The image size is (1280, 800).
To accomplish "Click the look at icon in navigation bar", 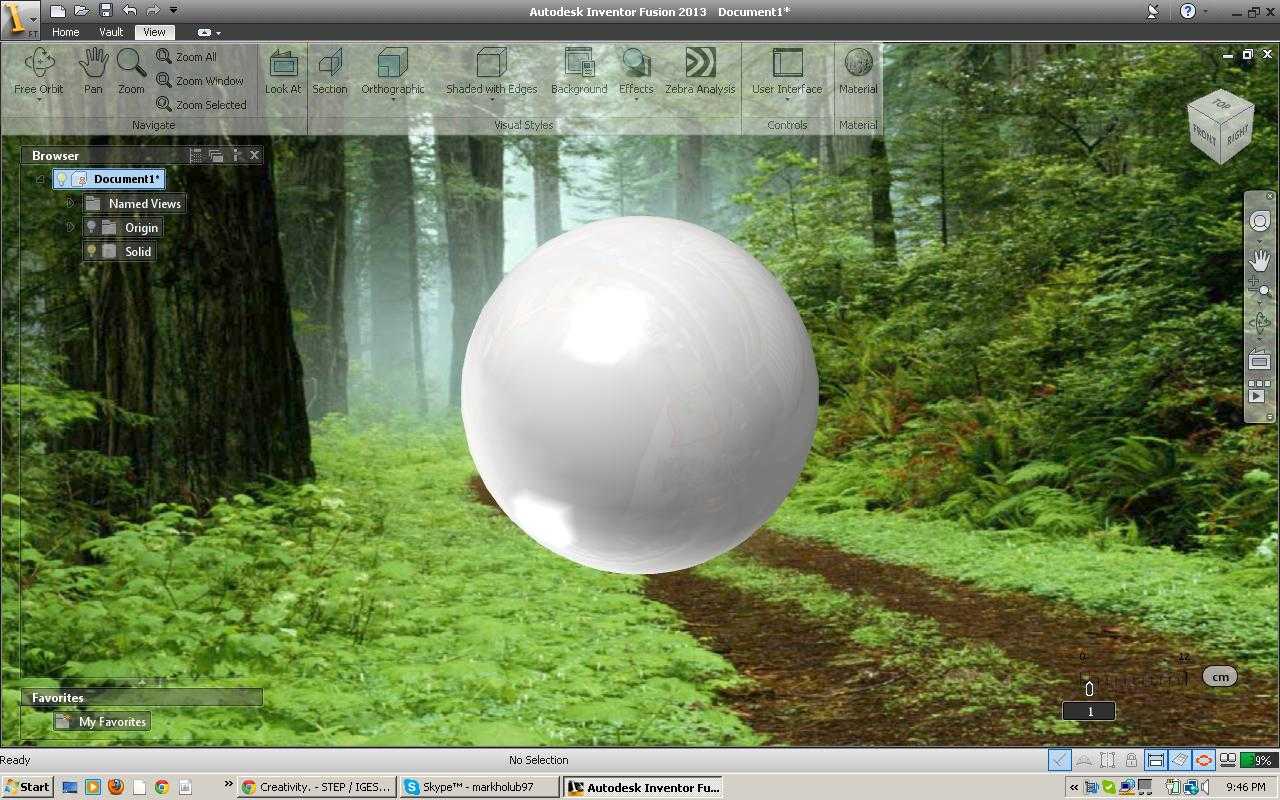I will click(x=1259, y=359).
